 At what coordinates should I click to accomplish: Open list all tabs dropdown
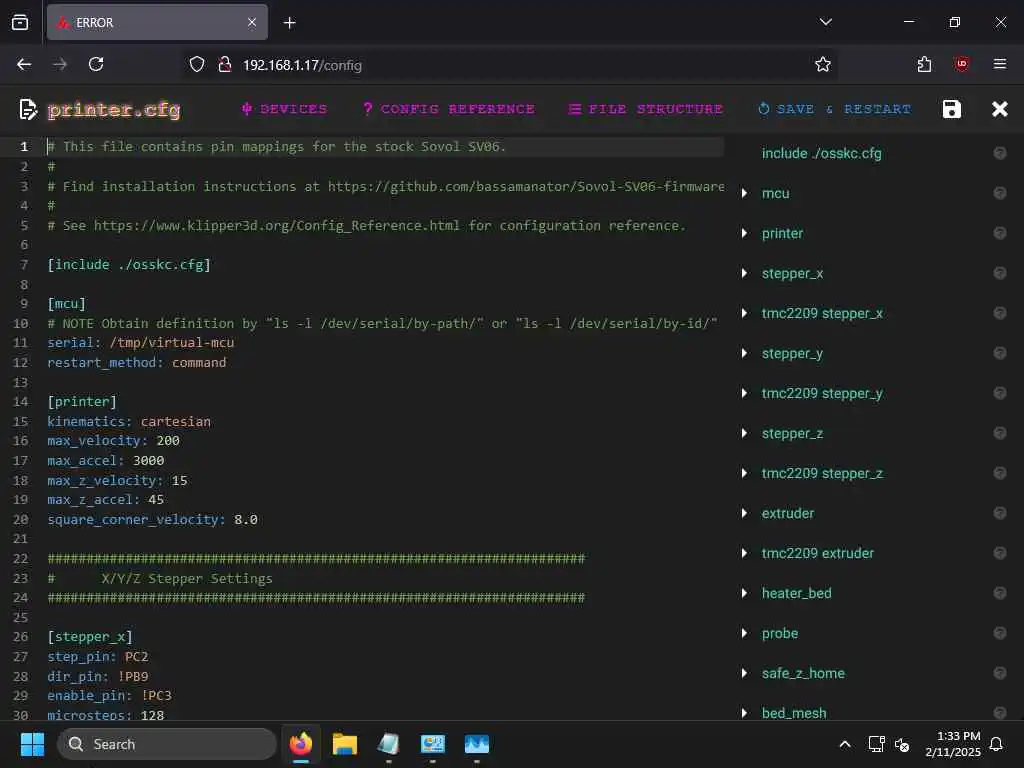[825, 22]
